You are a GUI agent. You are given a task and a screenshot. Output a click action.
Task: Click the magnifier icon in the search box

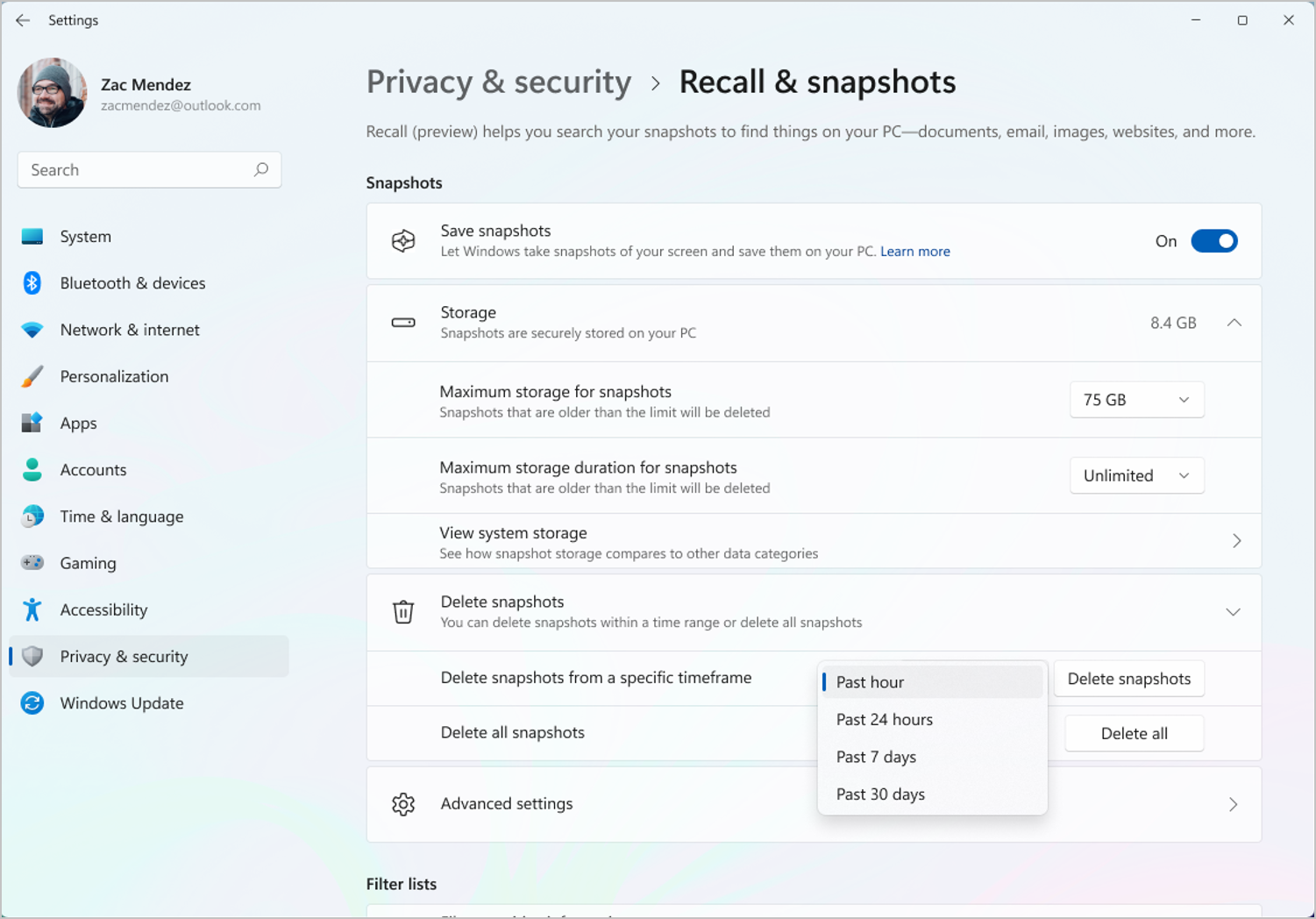261,169
